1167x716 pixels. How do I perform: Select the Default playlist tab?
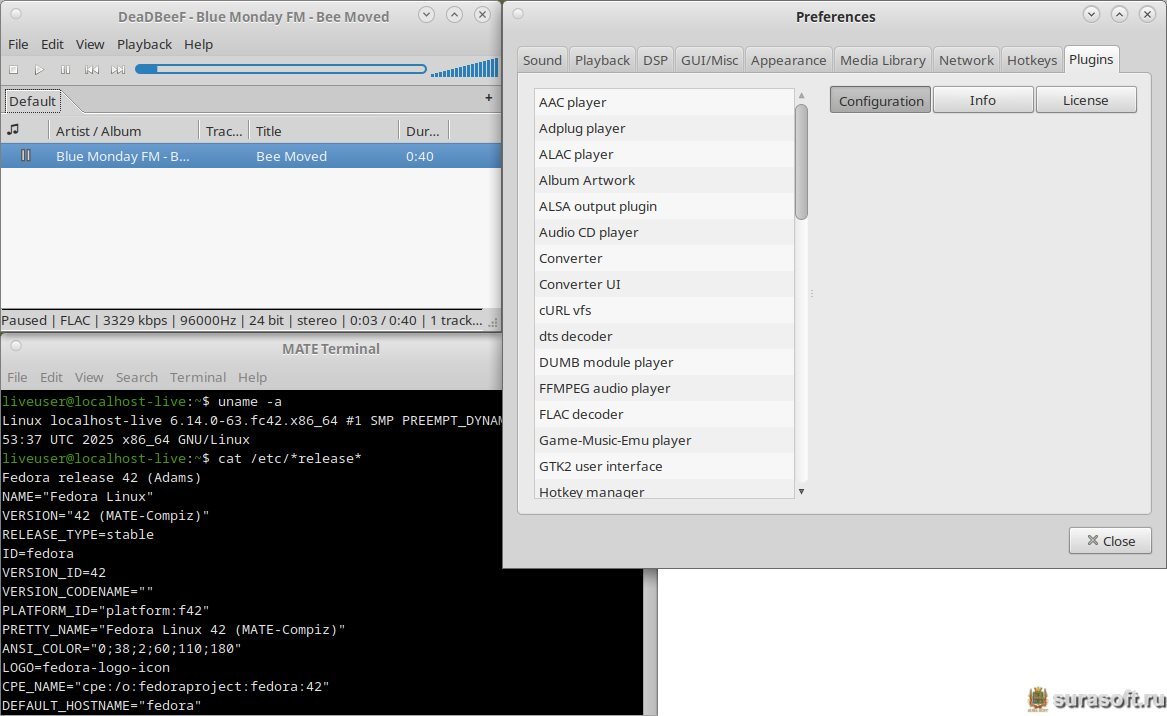click(x=32, y=101)
